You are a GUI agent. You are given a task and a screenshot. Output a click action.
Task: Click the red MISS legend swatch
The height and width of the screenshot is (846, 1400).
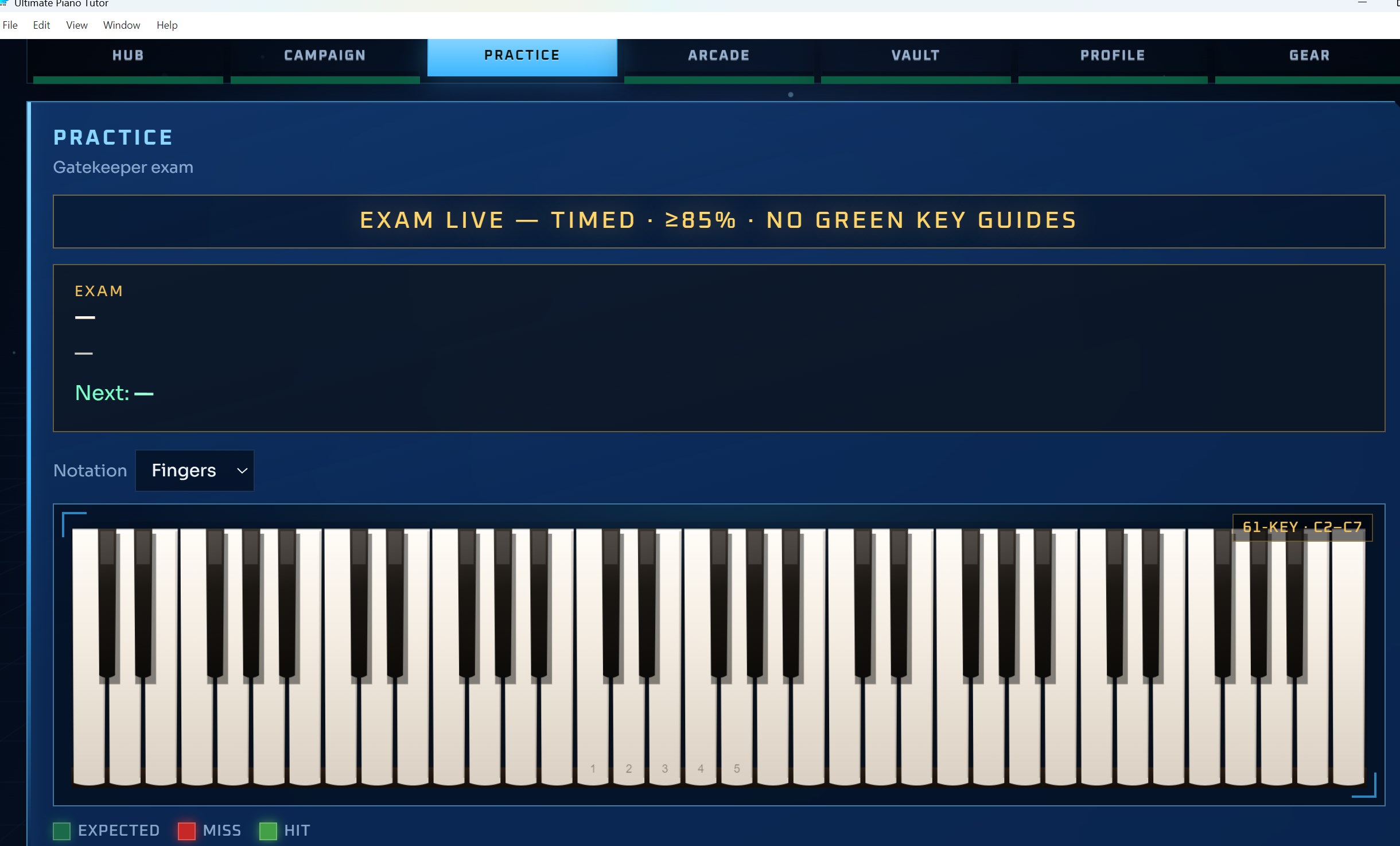click(186, 831)
